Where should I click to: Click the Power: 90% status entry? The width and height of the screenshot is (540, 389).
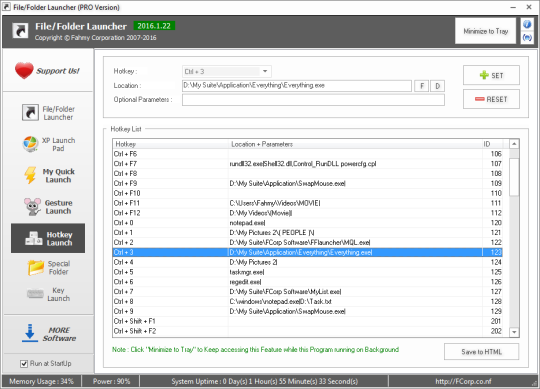111,381
